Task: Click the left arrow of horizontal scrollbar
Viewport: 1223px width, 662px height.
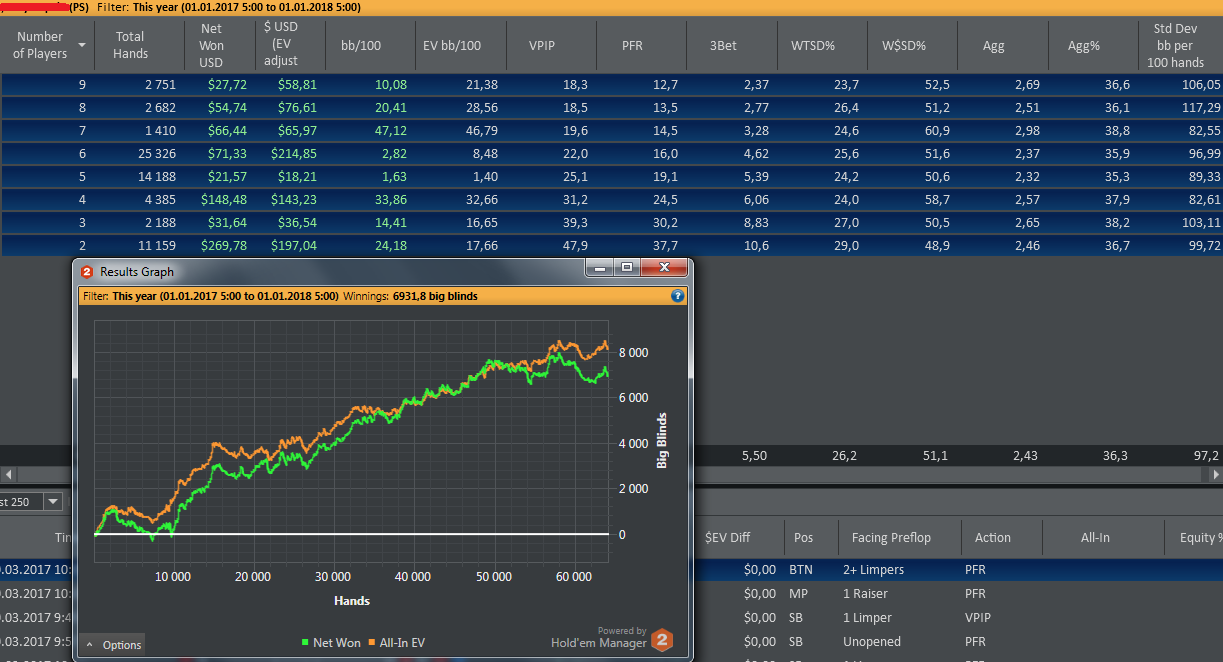Action: [8, 474]
